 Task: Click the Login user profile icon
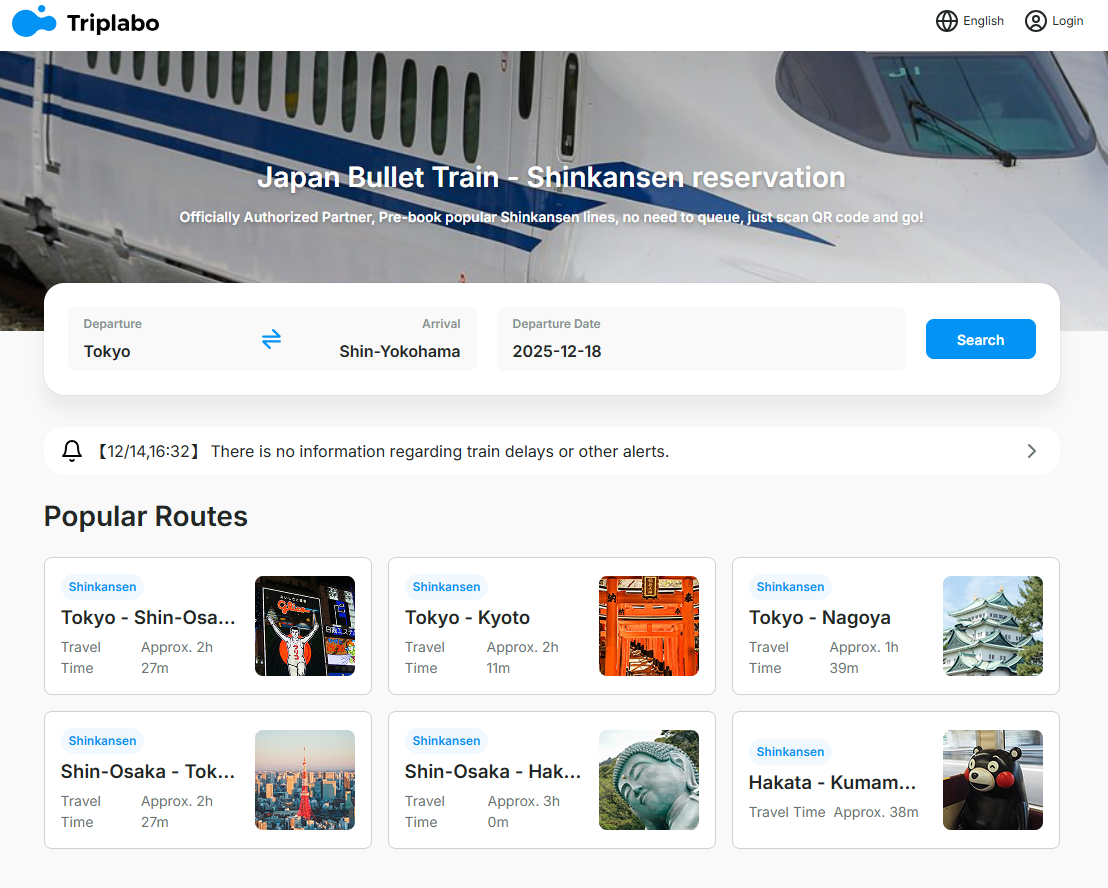click(1035, 21)
